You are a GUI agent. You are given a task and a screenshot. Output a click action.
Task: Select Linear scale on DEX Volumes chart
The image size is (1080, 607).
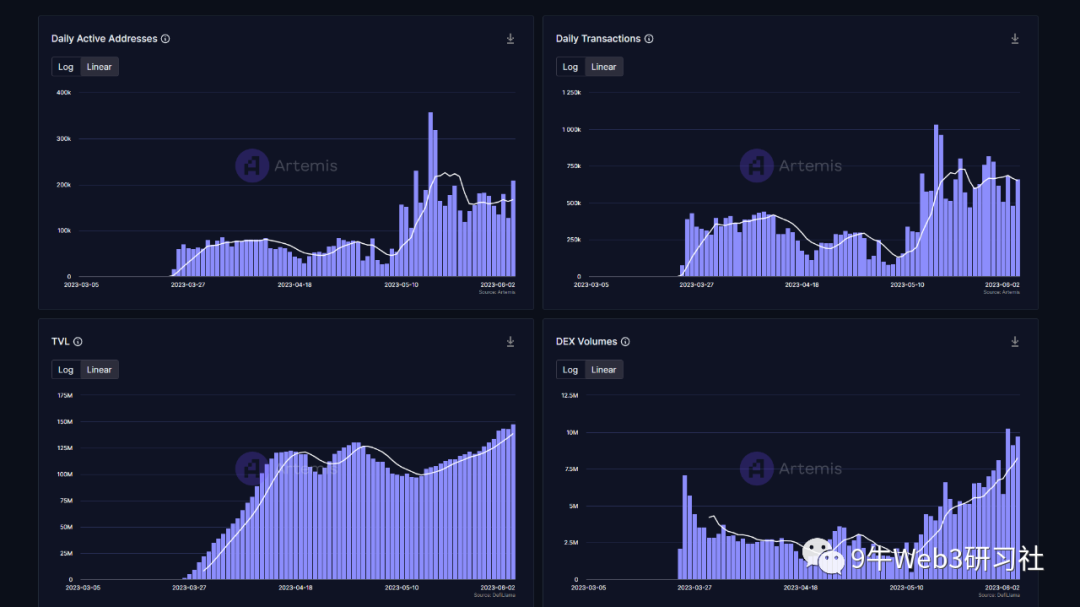pyautogui.click(x=603, y=370)
